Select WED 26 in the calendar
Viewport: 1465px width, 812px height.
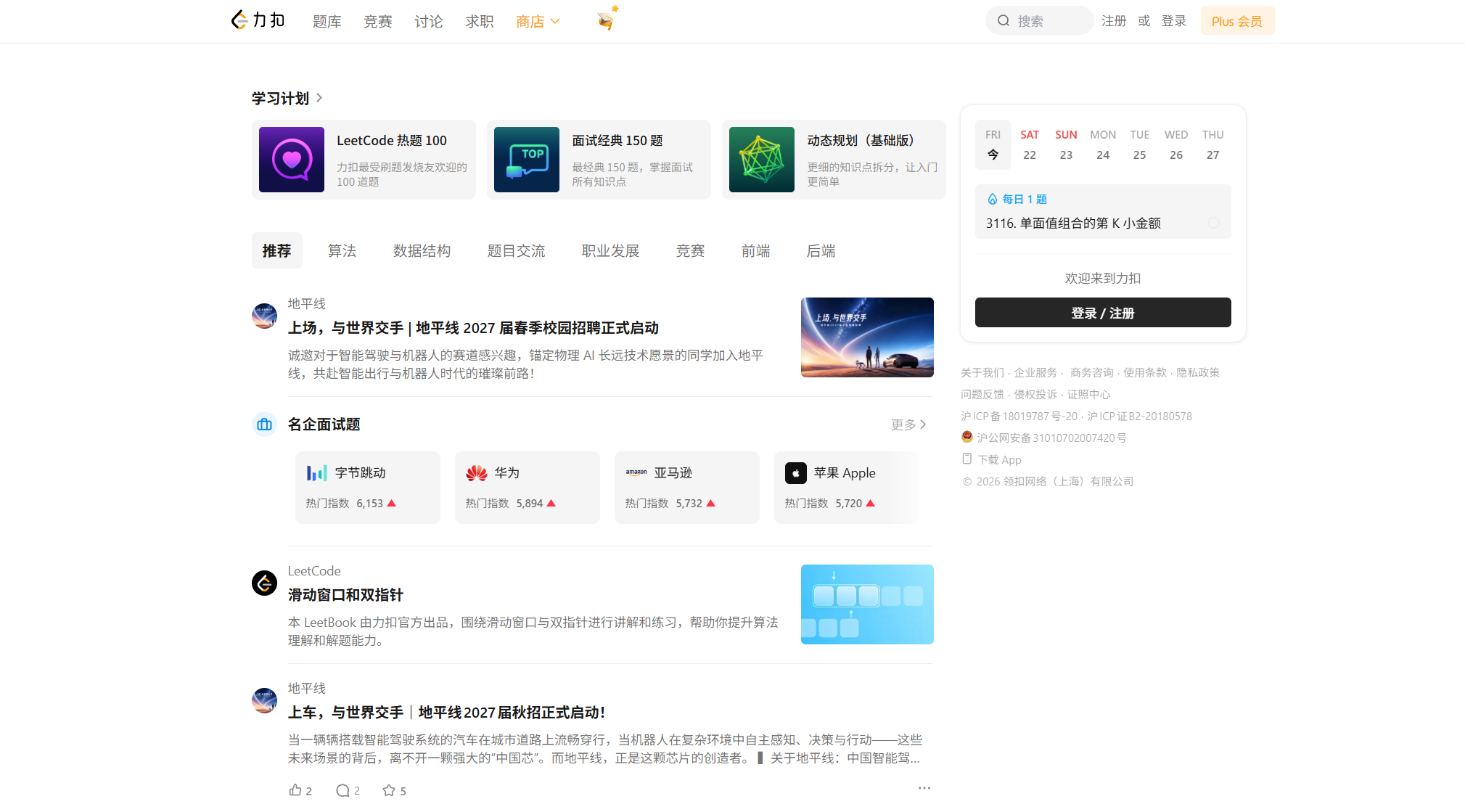[1176, 144]
